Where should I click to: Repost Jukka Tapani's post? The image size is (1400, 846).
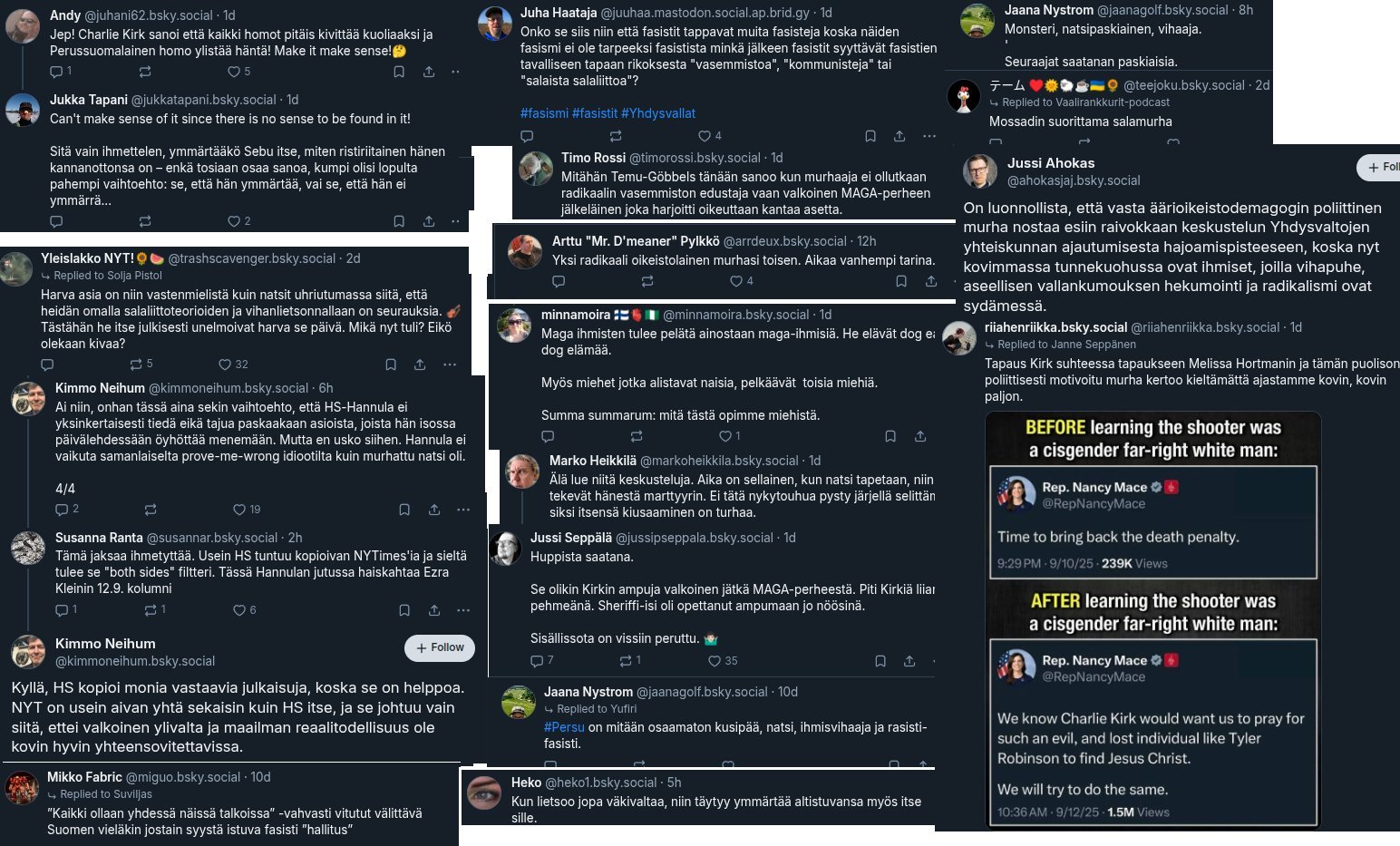[x=145, y=221]
